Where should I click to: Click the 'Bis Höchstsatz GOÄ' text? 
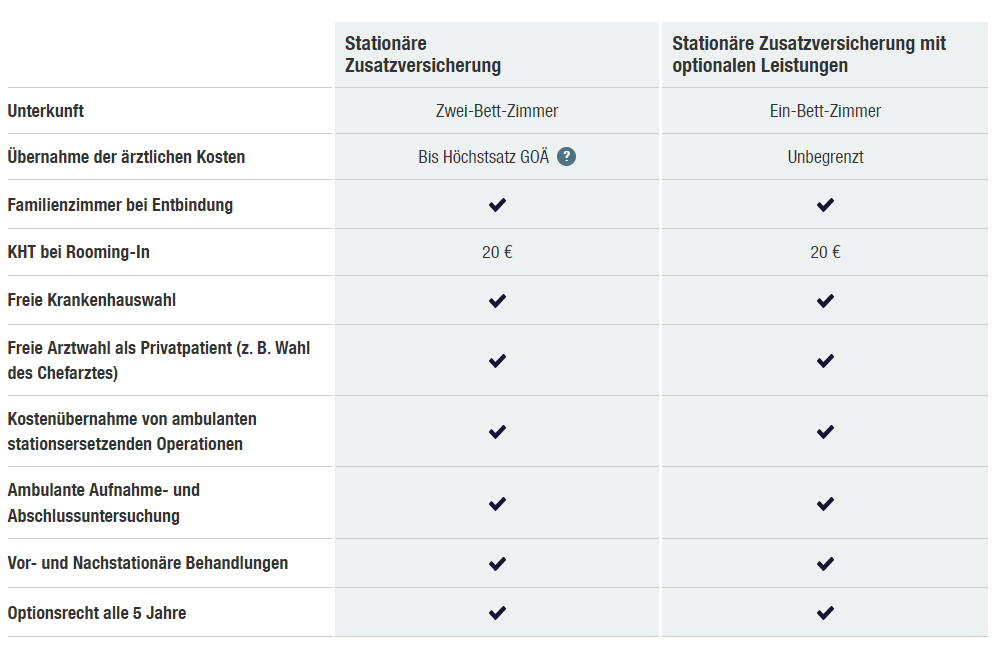[484, 157]
